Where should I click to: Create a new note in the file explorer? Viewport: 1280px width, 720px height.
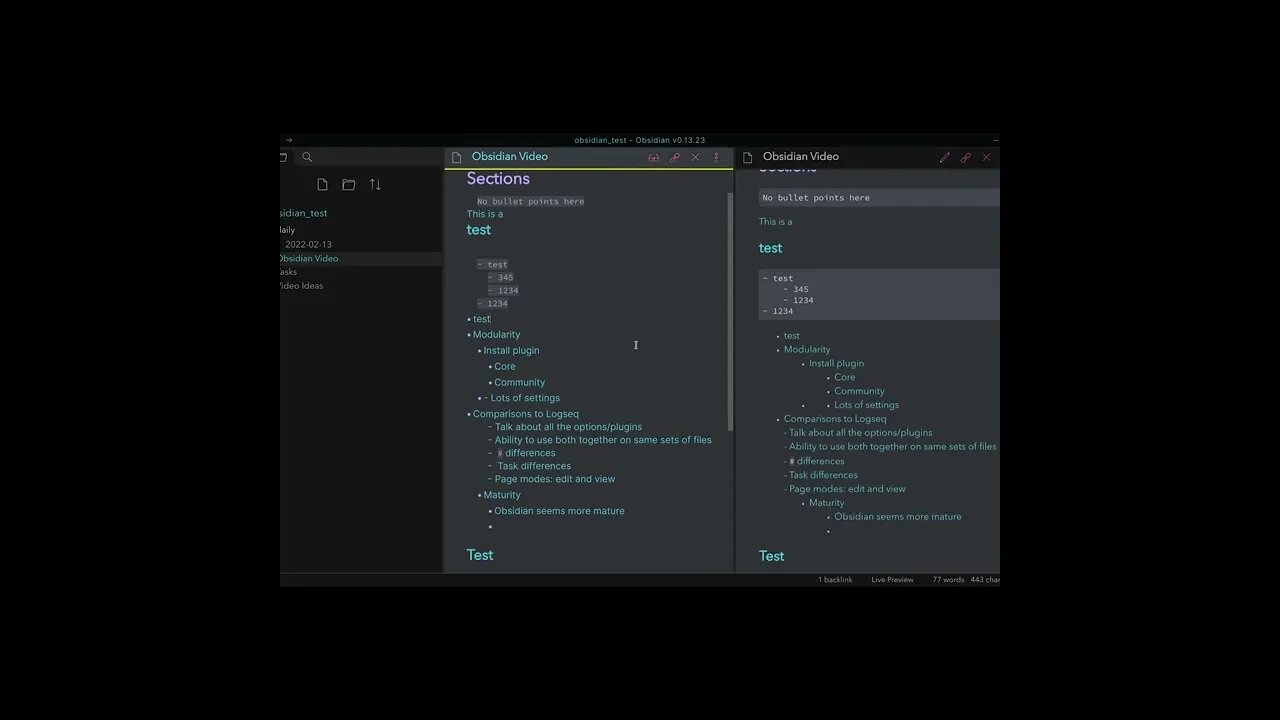(x=322, y=184)
